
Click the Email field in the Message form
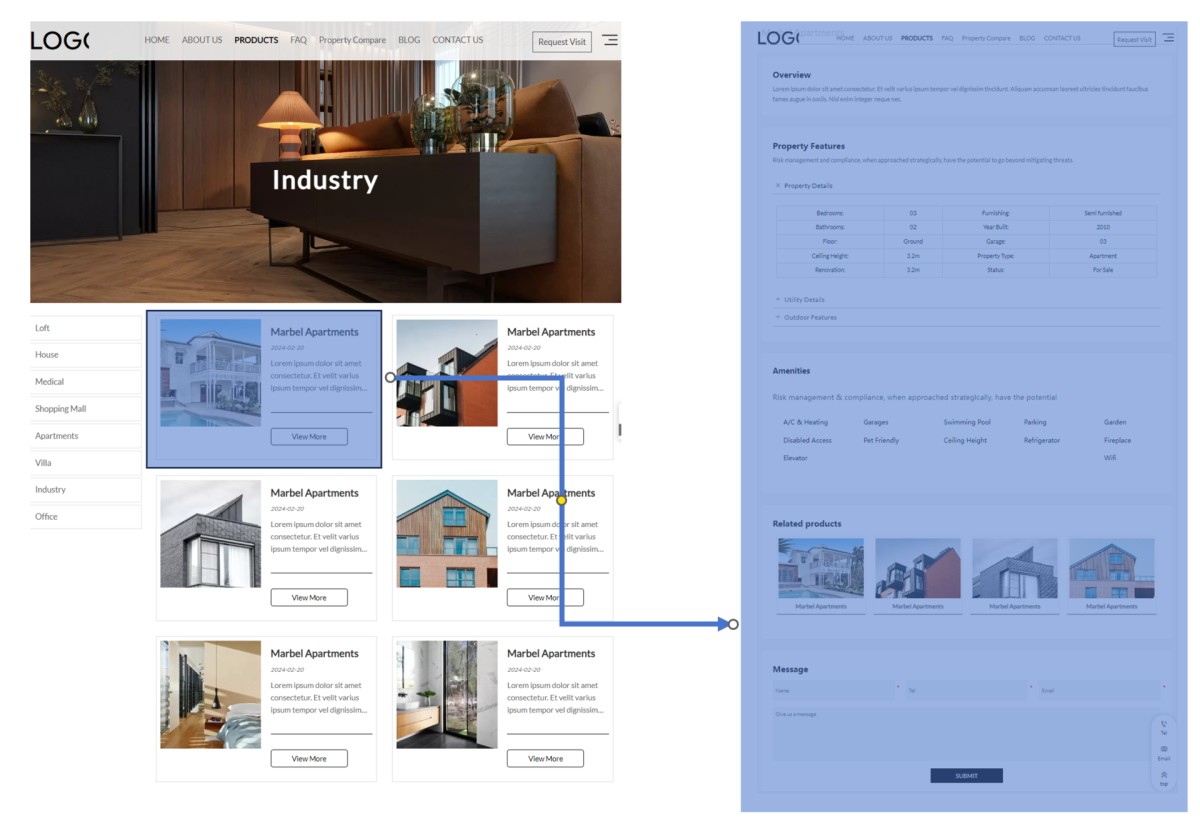(x=1100, y=690)
